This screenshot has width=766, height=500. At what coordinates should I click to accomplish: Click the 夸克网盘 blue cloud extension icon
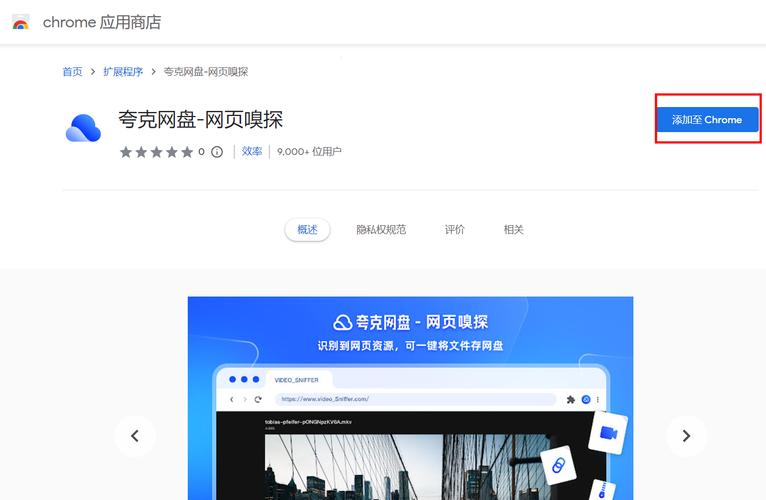click(83, 128)
